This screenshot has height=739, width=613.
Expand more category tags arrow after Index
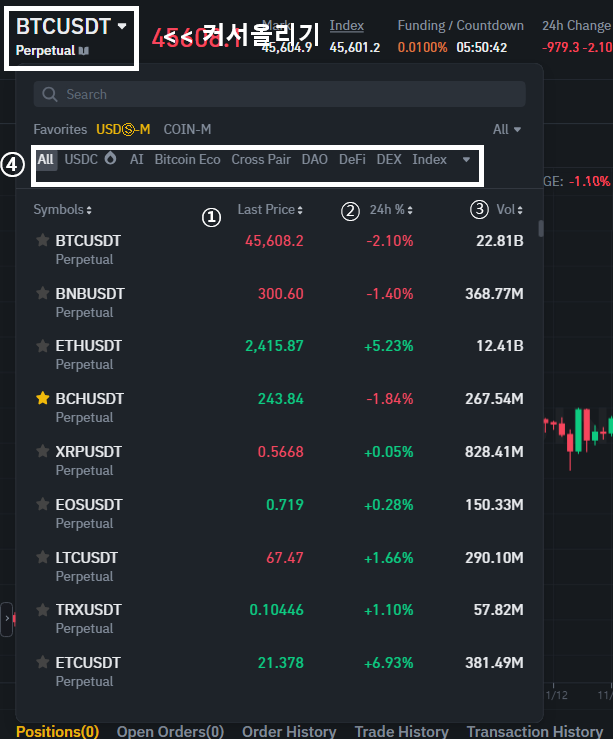[x=466, y=160]
